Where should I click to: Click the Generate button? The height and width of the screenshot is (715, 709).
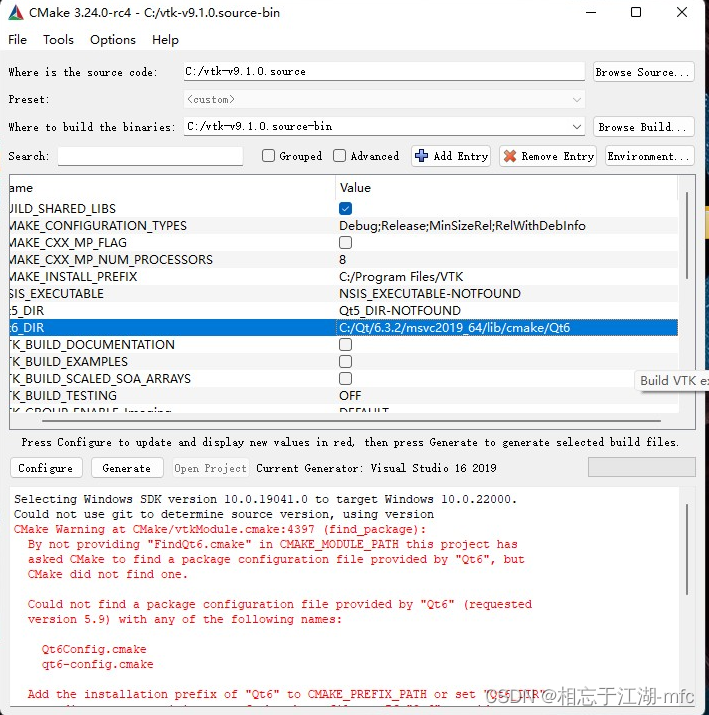click(127, 468)
